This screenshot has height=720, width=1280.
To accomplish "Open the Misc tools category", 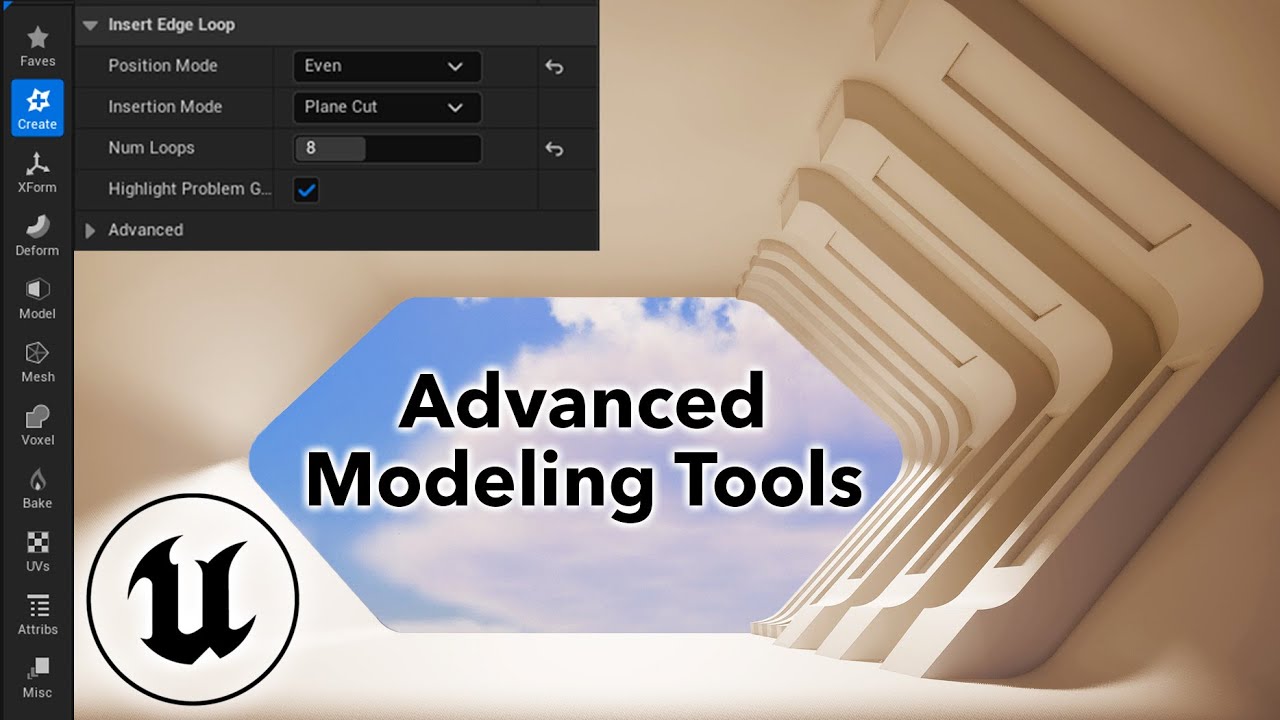I will click(37, 676).
